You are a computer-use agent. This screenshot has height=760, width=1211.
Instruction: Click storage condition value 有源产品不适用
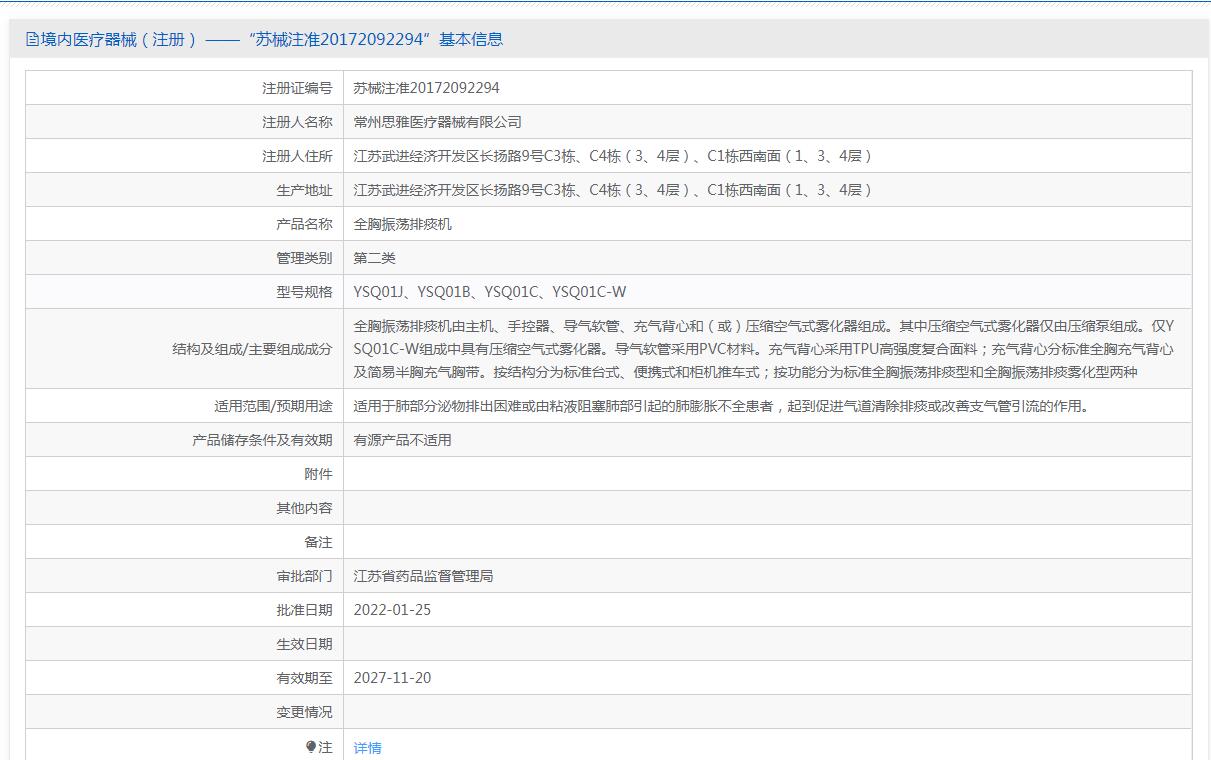pyautogui.click(x=402, y=440)
